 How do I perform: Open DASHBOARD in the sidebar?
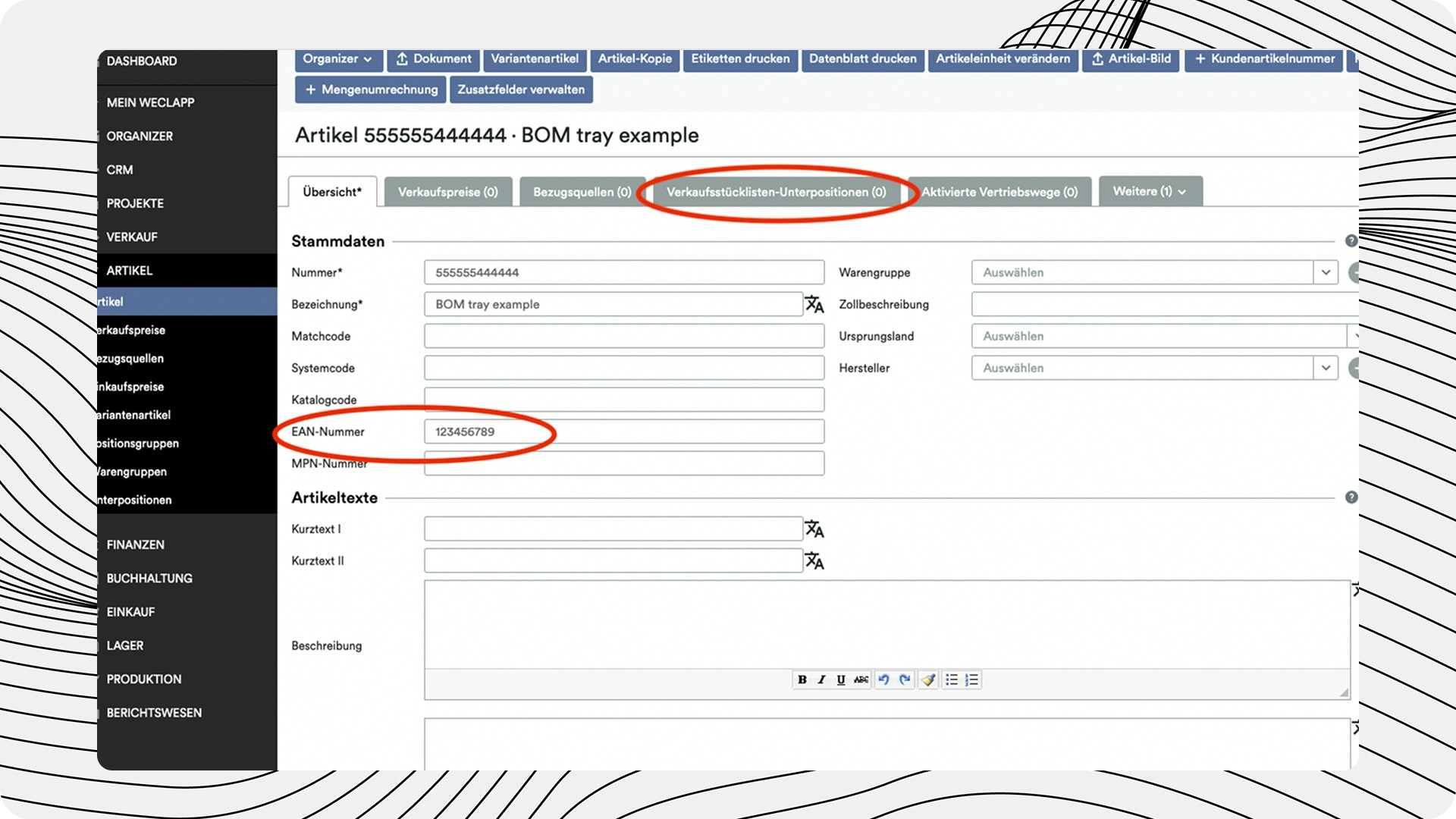142,61
